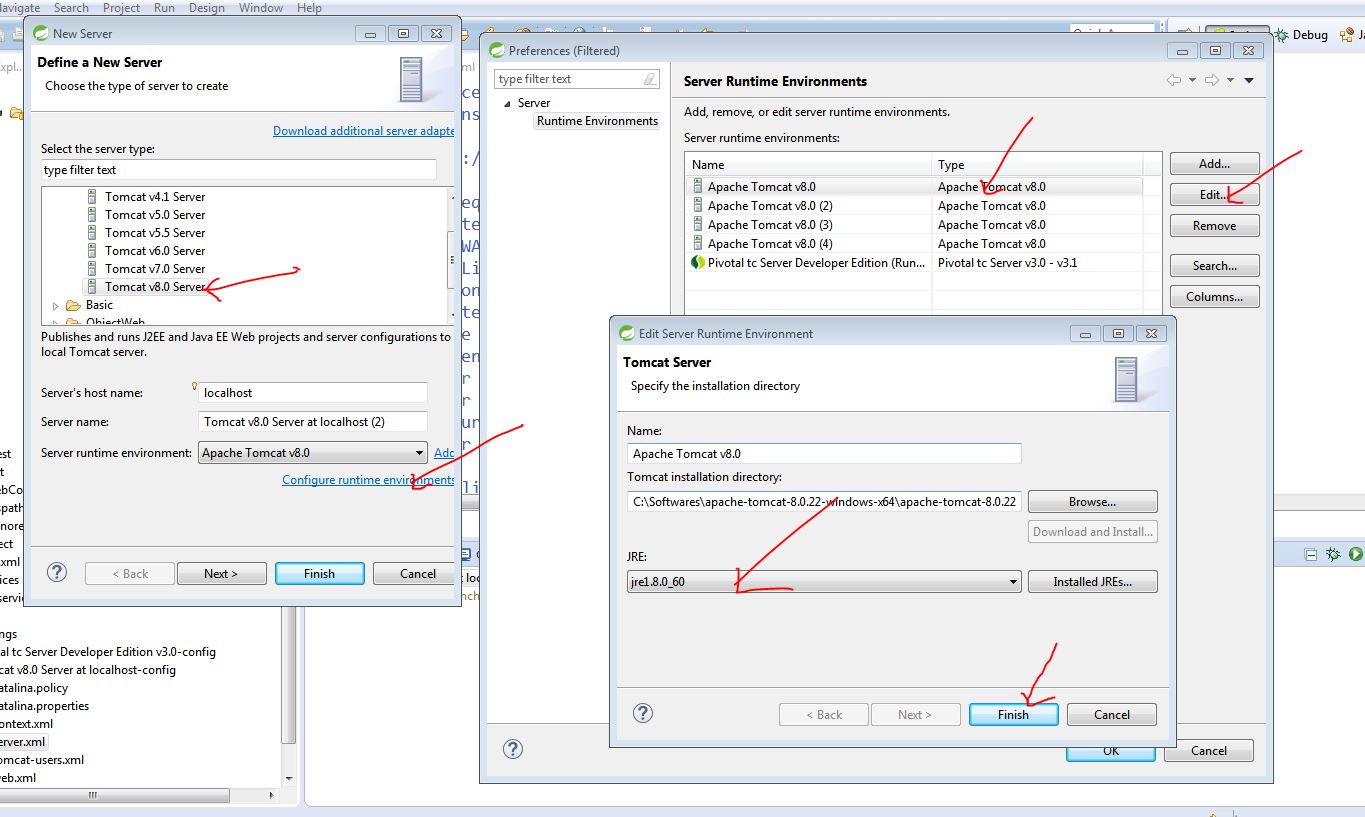Open forward history dropdown arrow in Preferences
This screenshot has width=1365, height=817.
pyautogui.click(x=1230, y=81)
